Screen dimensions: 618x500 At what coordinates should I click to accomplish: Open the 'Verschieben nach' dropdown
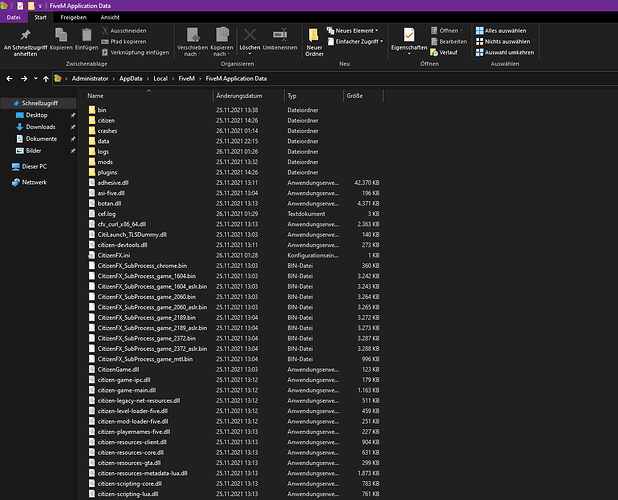click(192, 42)
